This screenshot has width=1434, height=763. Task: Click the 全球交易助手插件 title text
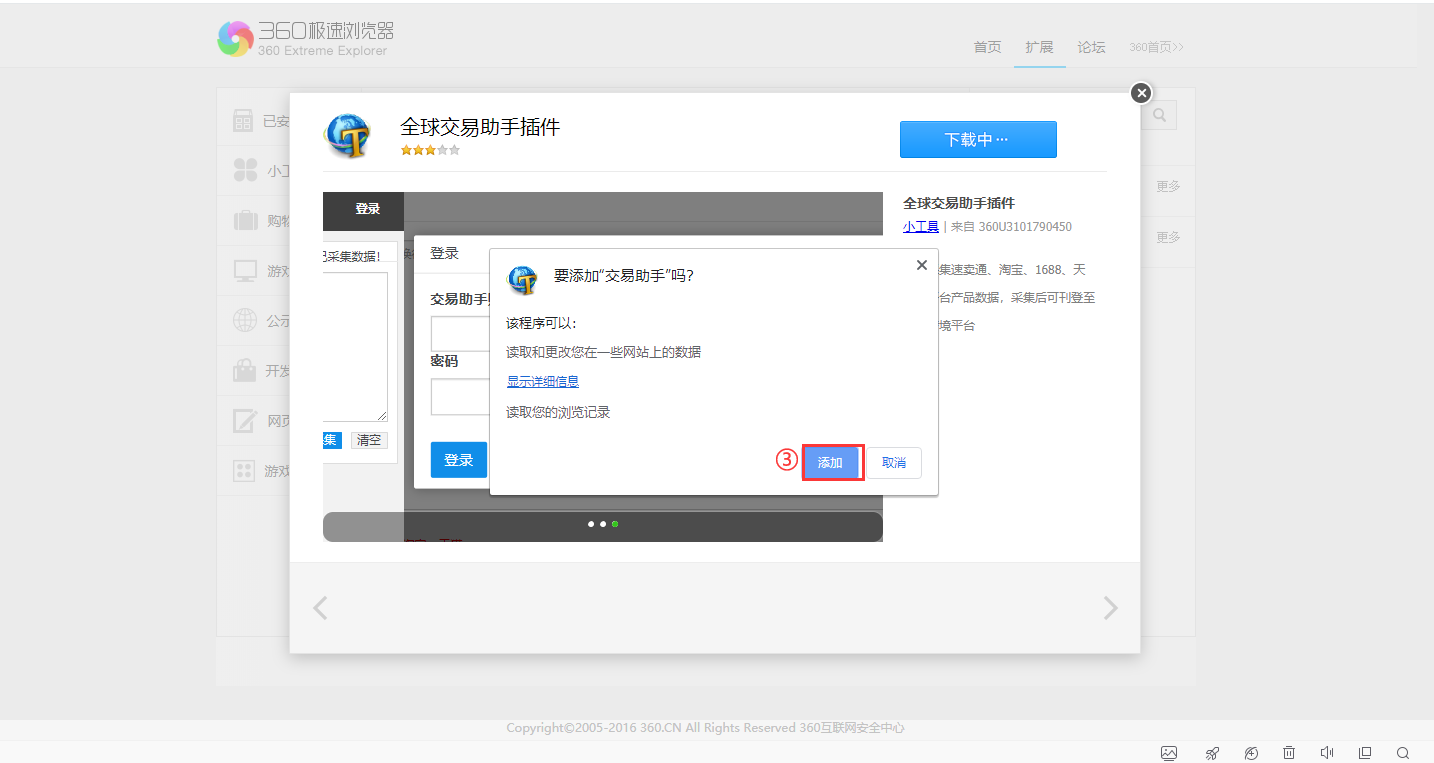point(480,127)
